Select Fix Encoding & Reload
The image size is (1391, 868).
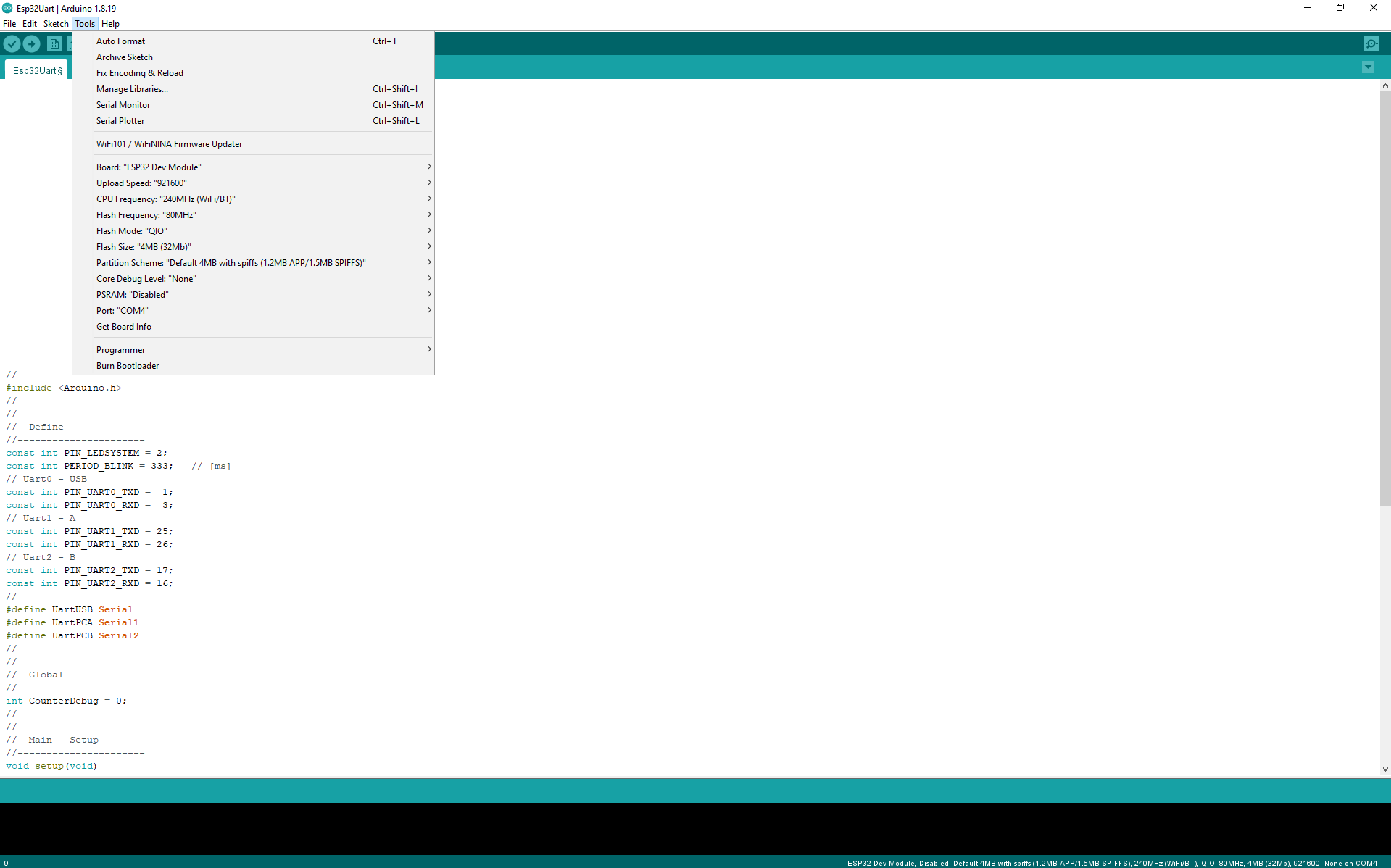coord(253,73)
